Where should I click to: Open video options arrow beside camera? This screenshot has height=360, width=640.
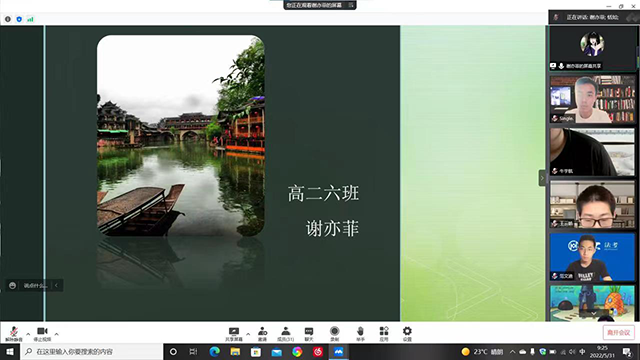point(56,334)
